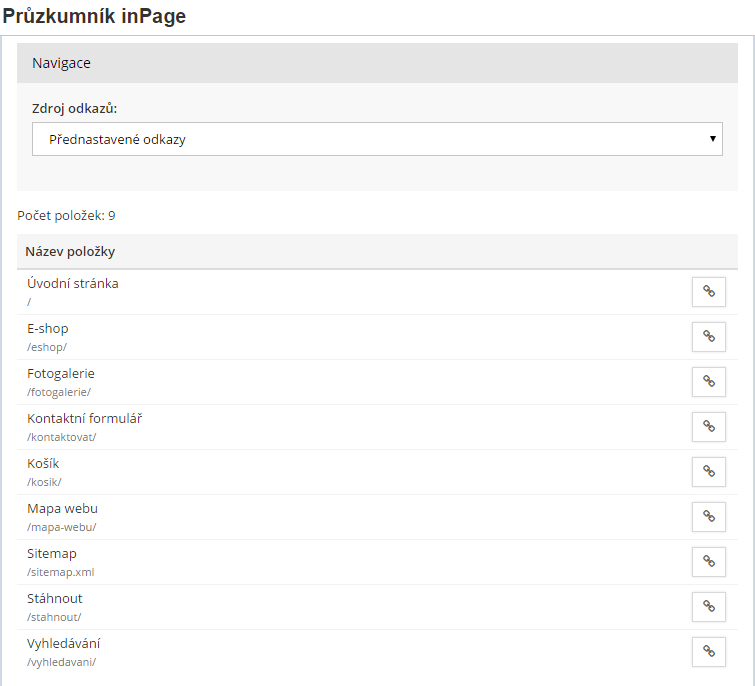Pick the Sitemap row link icon
Screen dimensions: 755x686
(708, 561)
